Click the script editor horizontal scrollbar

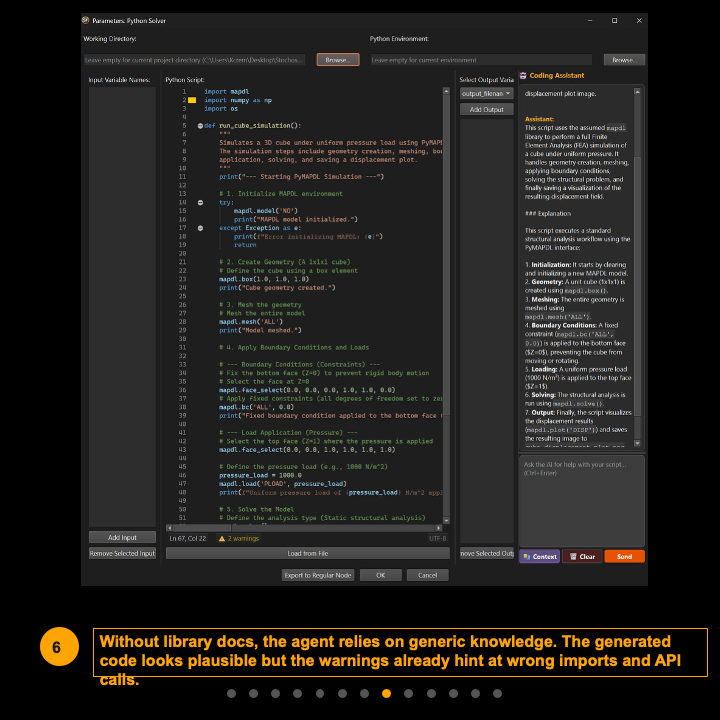[x=300, y=527]
